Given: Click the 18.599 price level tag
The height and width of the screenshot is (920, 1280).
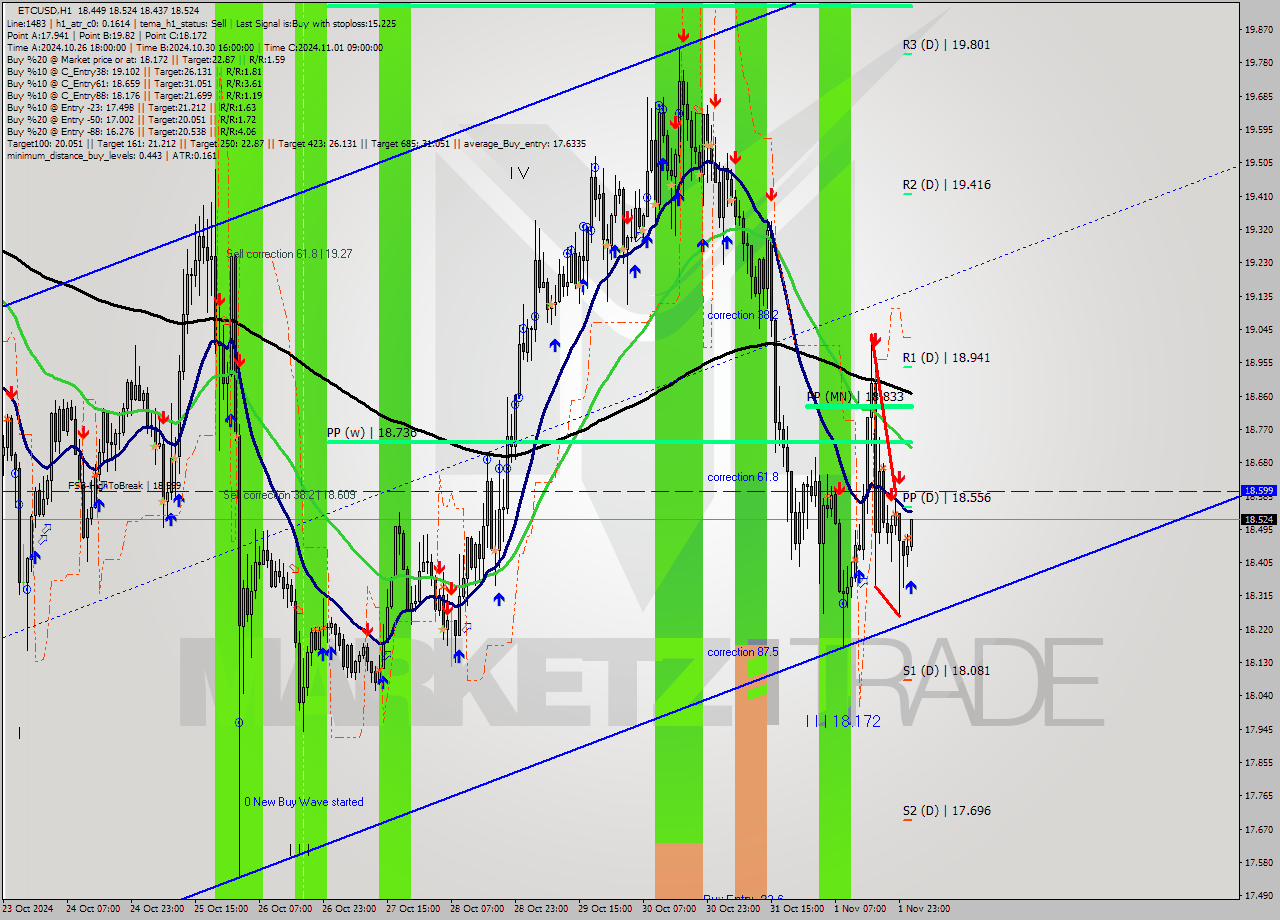Looking at the screenshot, I should [1258, 491].
